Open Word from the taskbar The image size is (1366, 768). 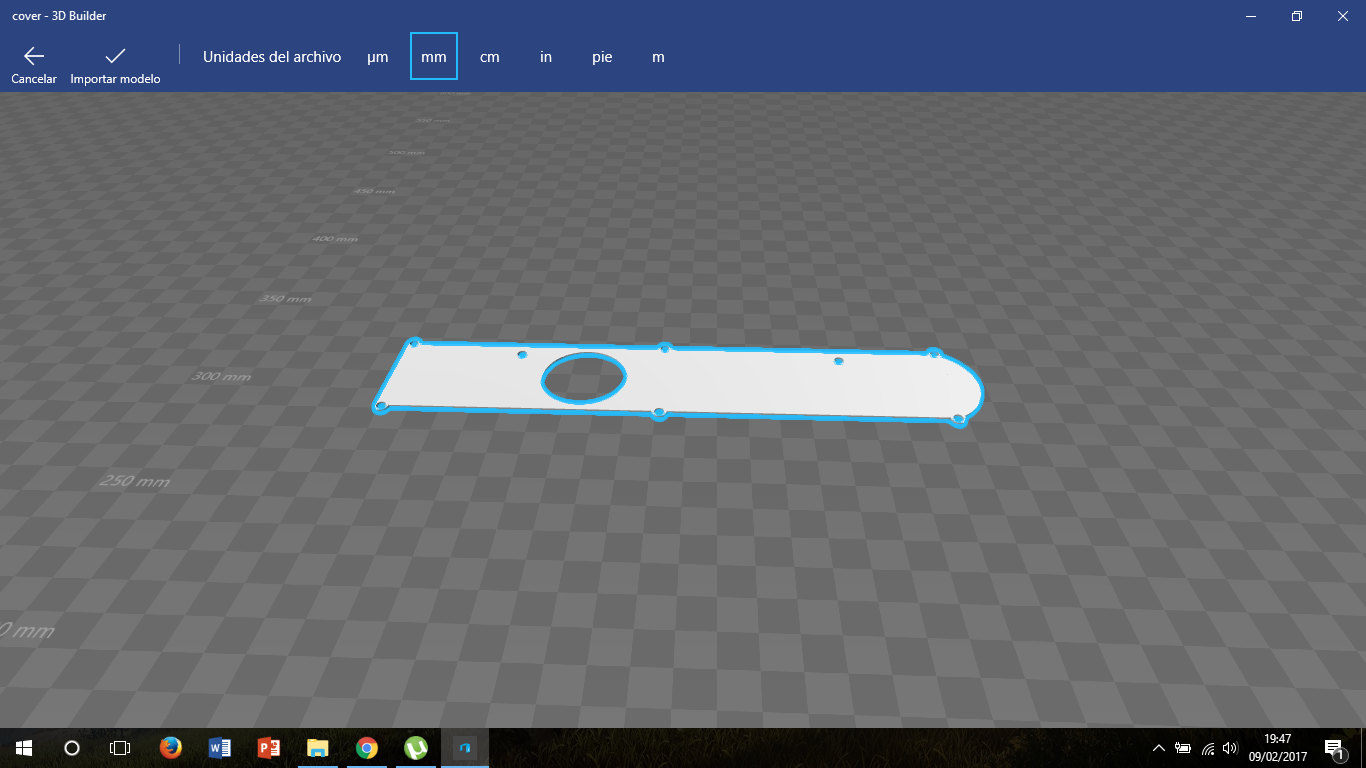[219, 747]
